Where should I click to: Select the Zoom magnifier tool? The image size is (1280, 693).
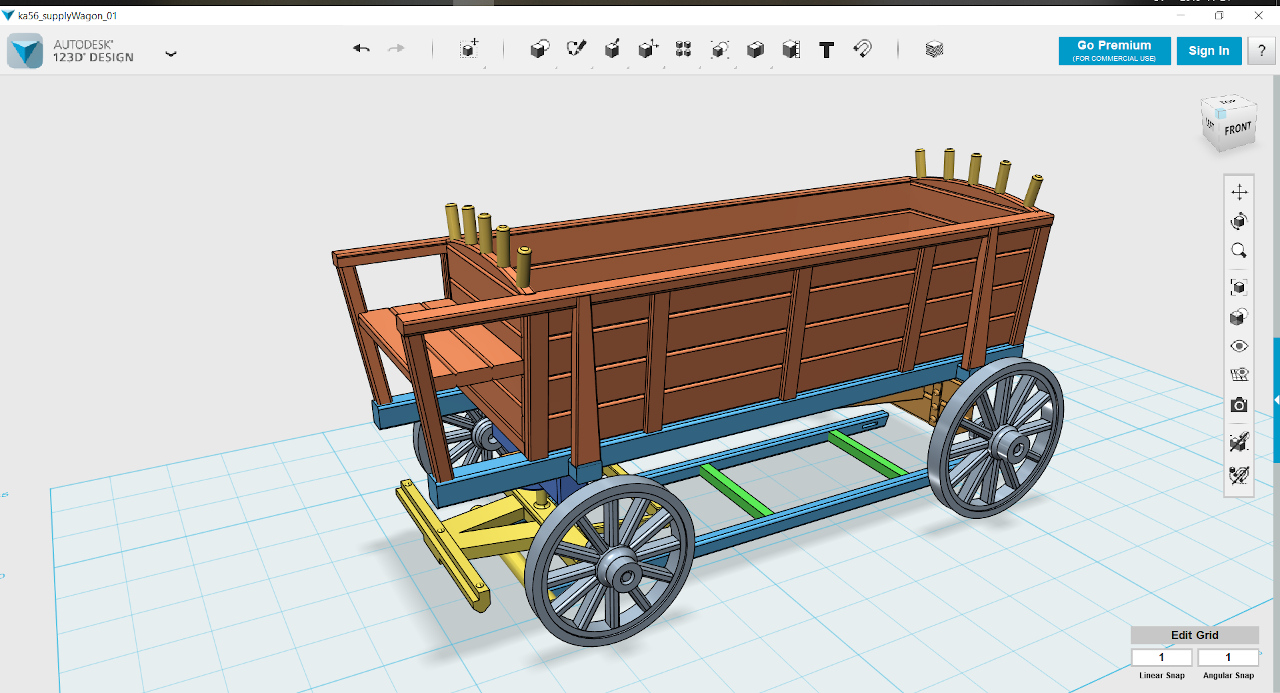tap(1239, 251)
